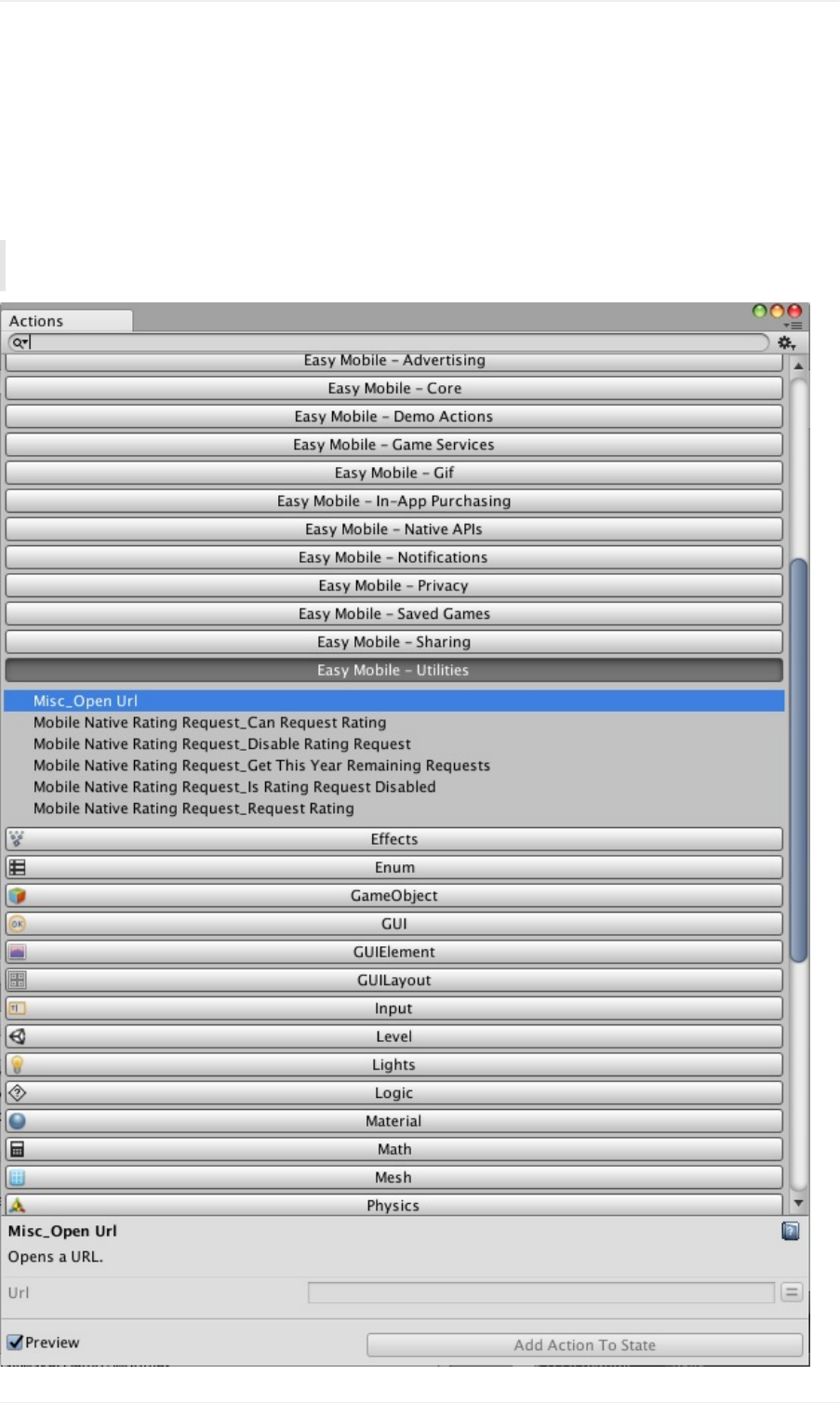Click the scrollbar down arrow
Viewport: 840px width, 1403px height.
click(x=798, y=1203)
